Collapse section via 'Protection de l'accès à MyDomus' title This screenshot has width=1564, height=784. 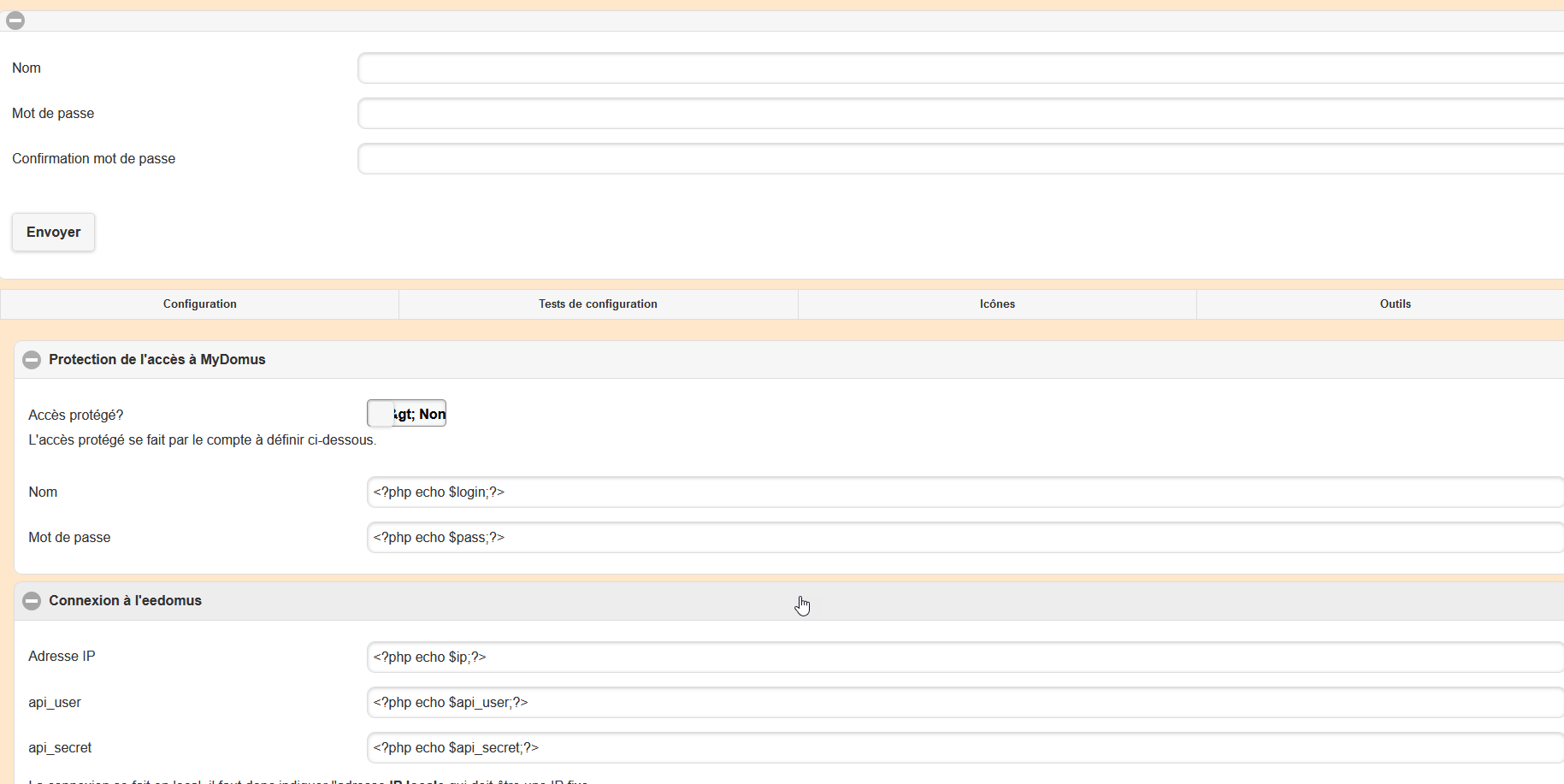coord(157,360)
